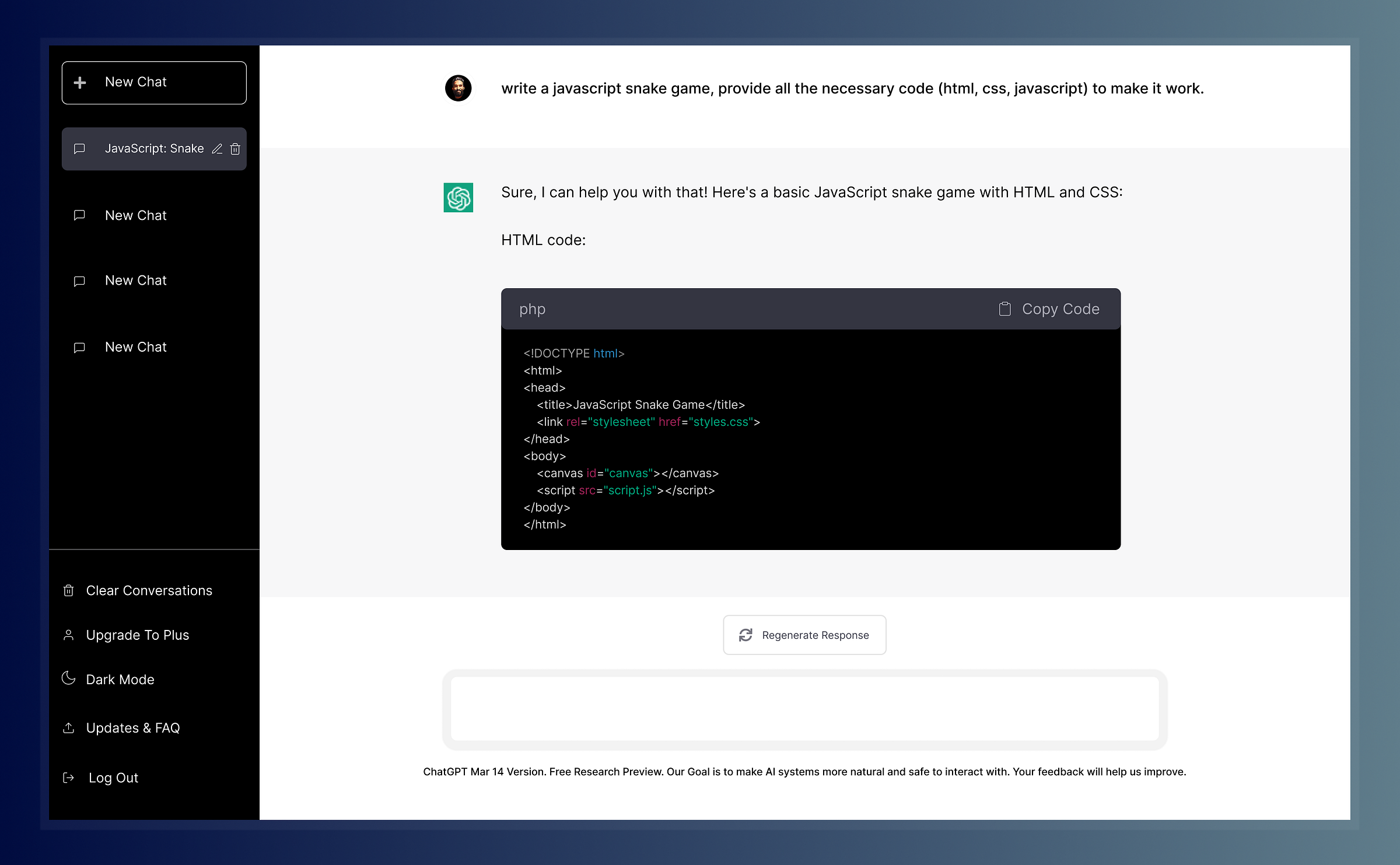Click the user avatar next to the prompt
This screenshot has width=1400, height=865.
point(458,88)
